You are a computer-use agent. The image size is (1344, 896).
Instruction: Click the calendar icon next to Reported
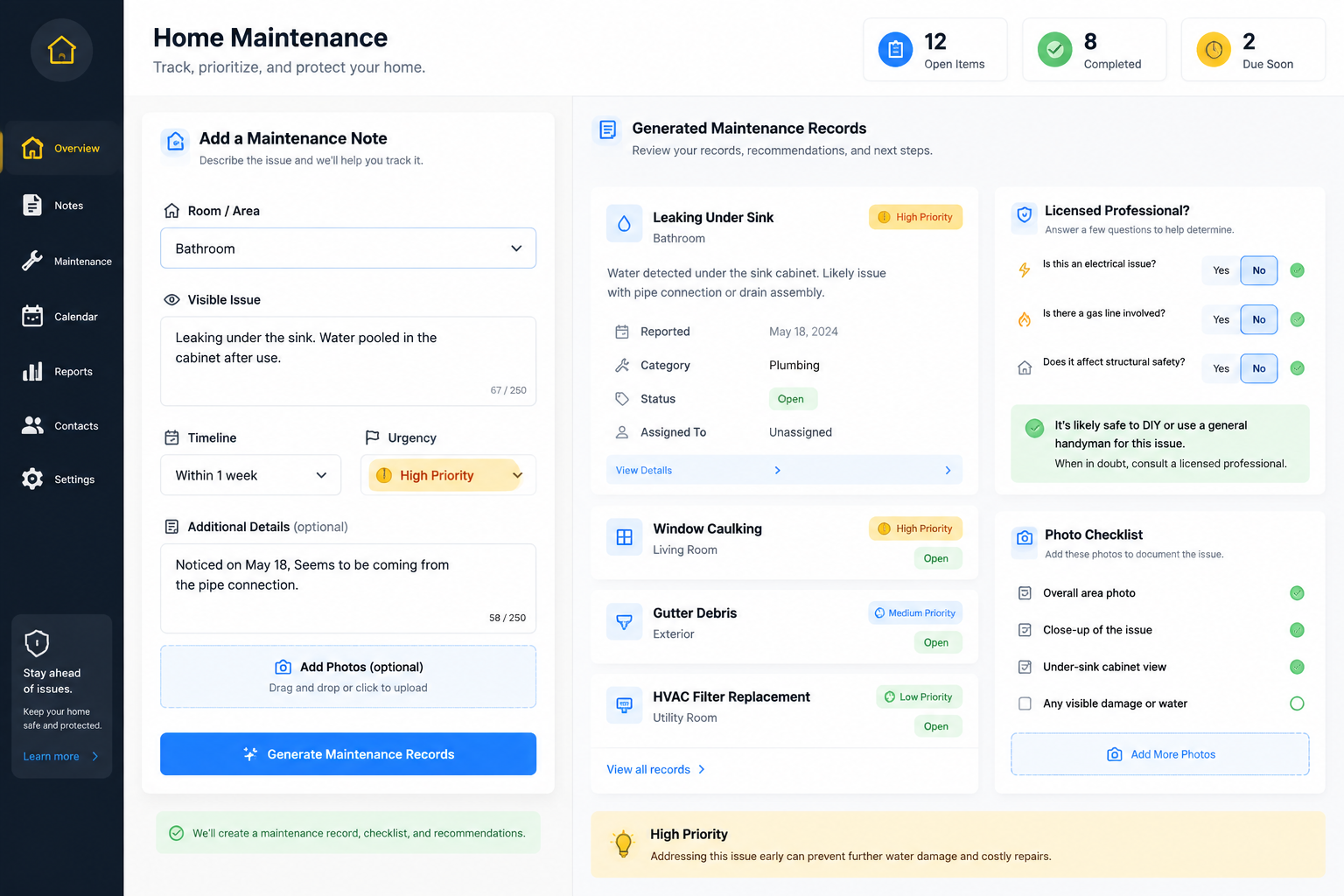click(x=622, y=332)
